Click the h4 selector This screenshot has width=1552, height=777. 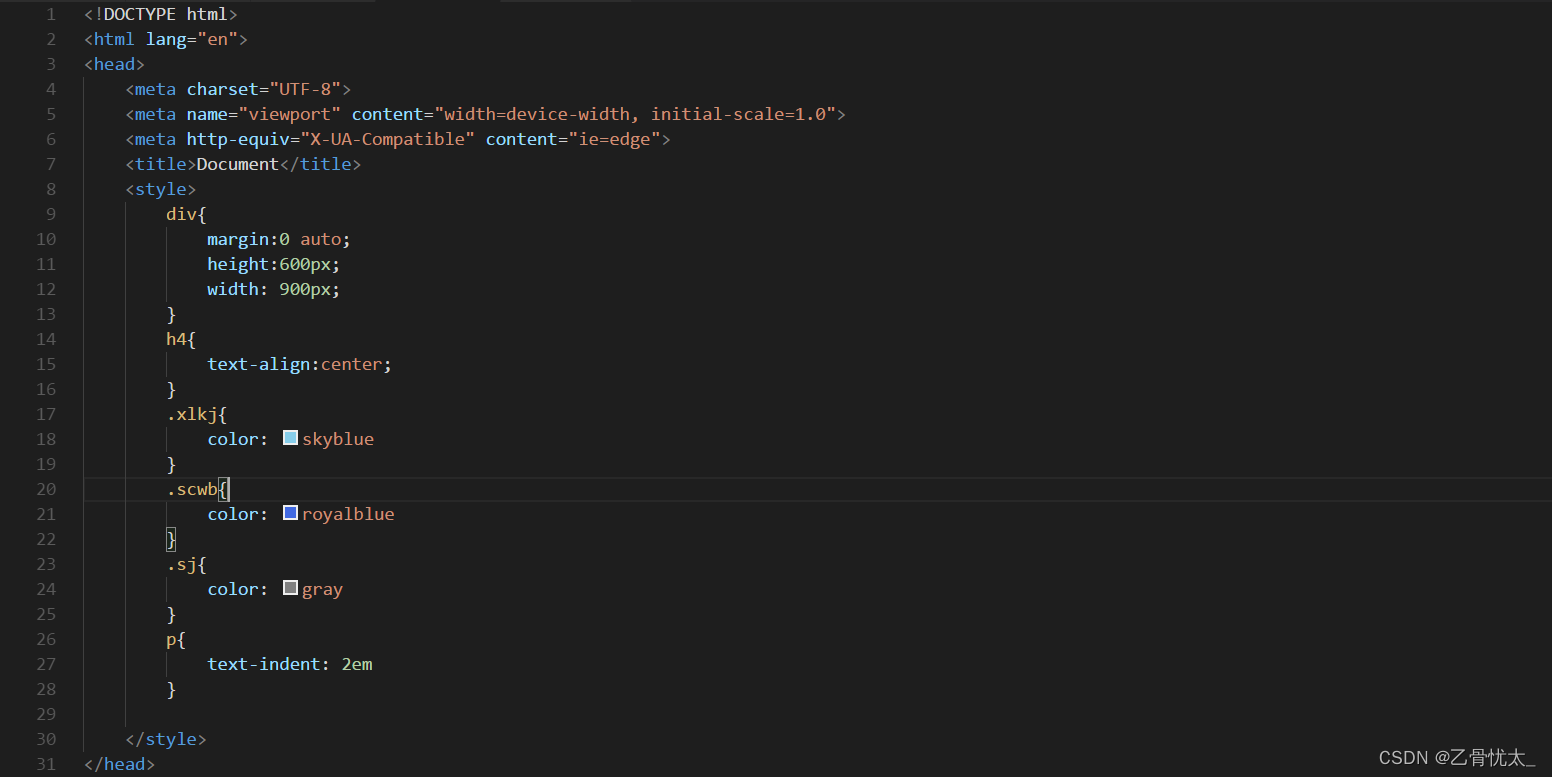click(x=174, y=338)
